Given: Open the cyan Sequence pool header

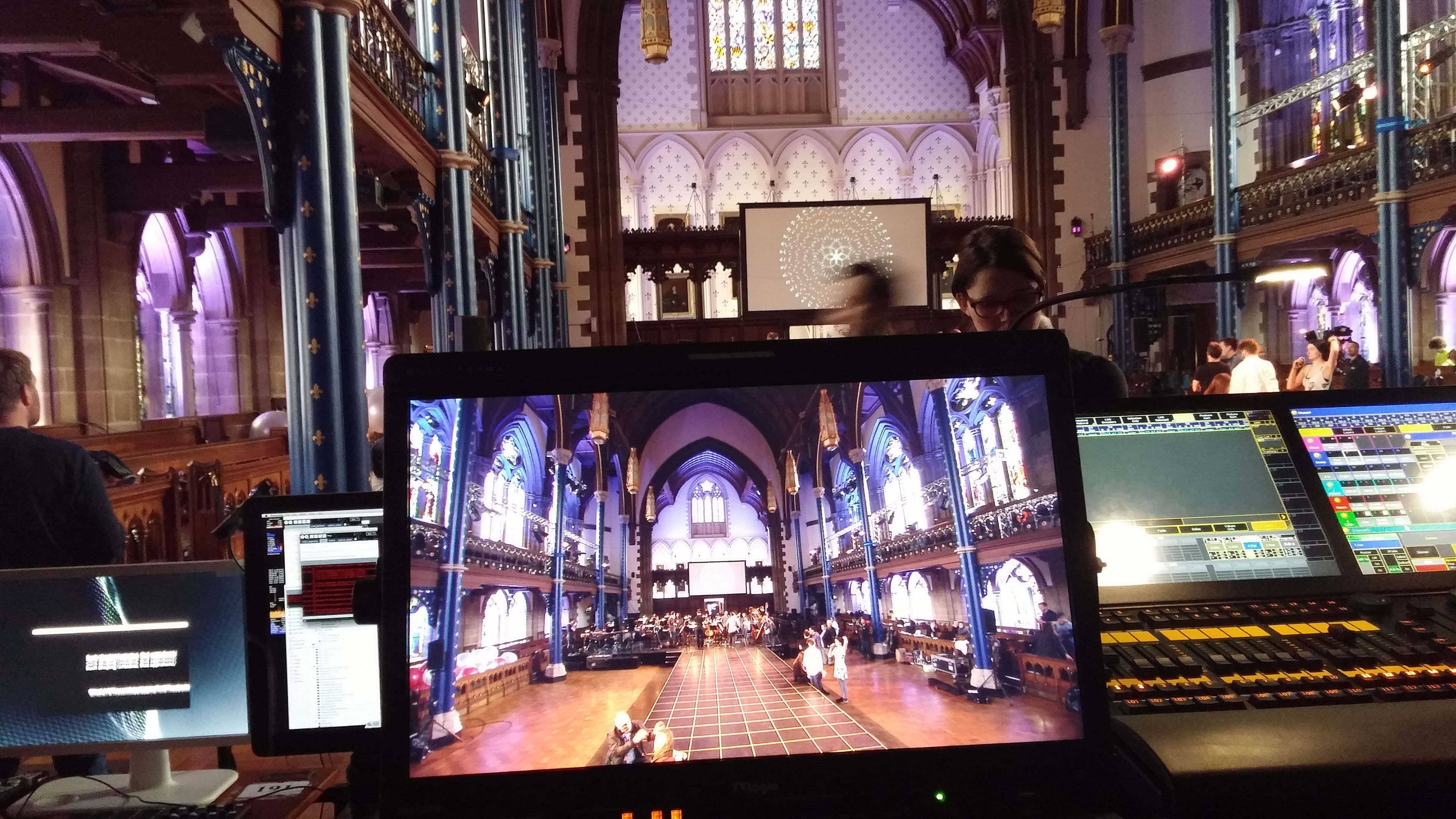Looking at the screenshot, I should 1334,488.
